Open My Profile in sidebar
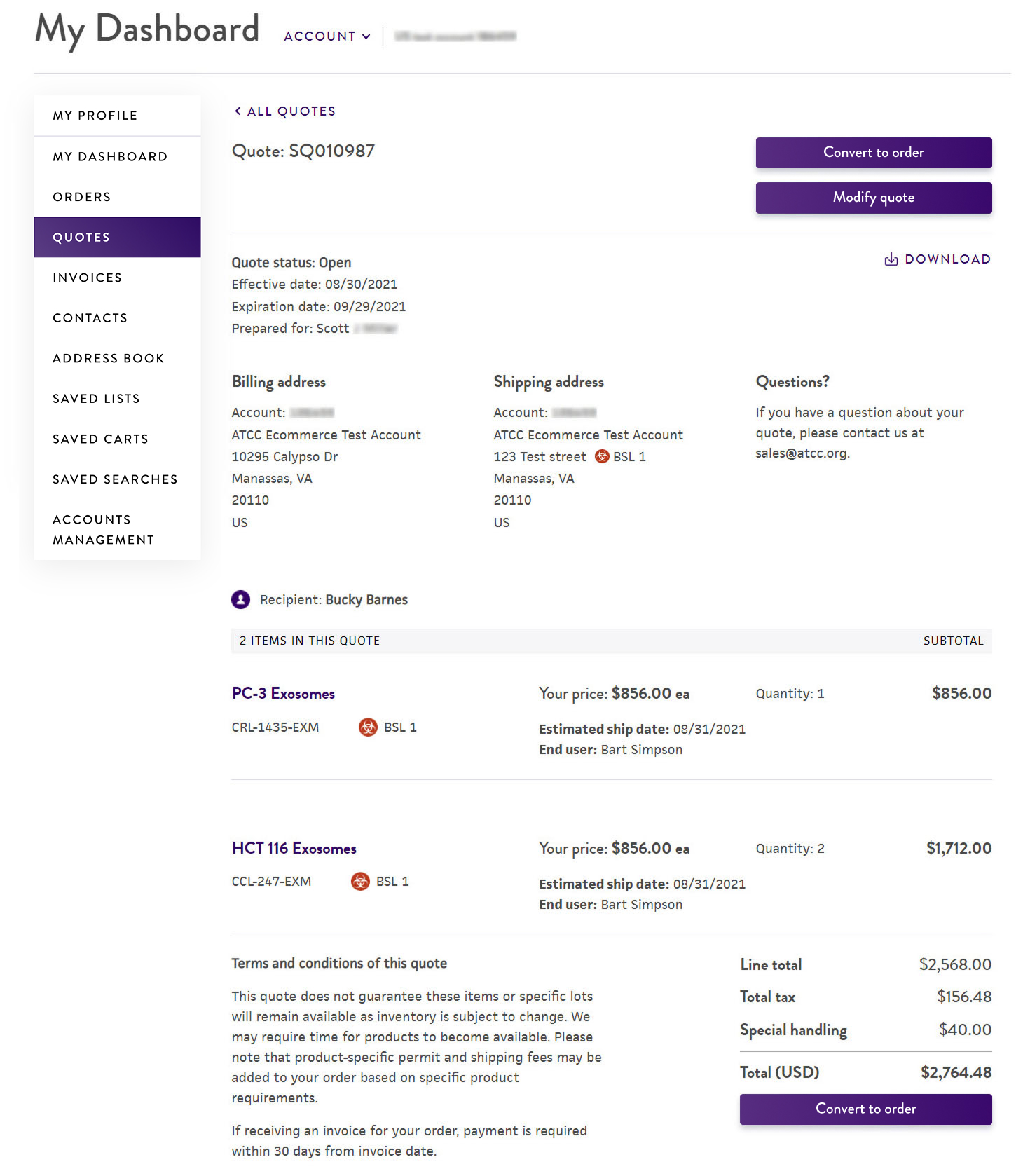The height and width of the screenshot is (1176, 1023). 95,116
